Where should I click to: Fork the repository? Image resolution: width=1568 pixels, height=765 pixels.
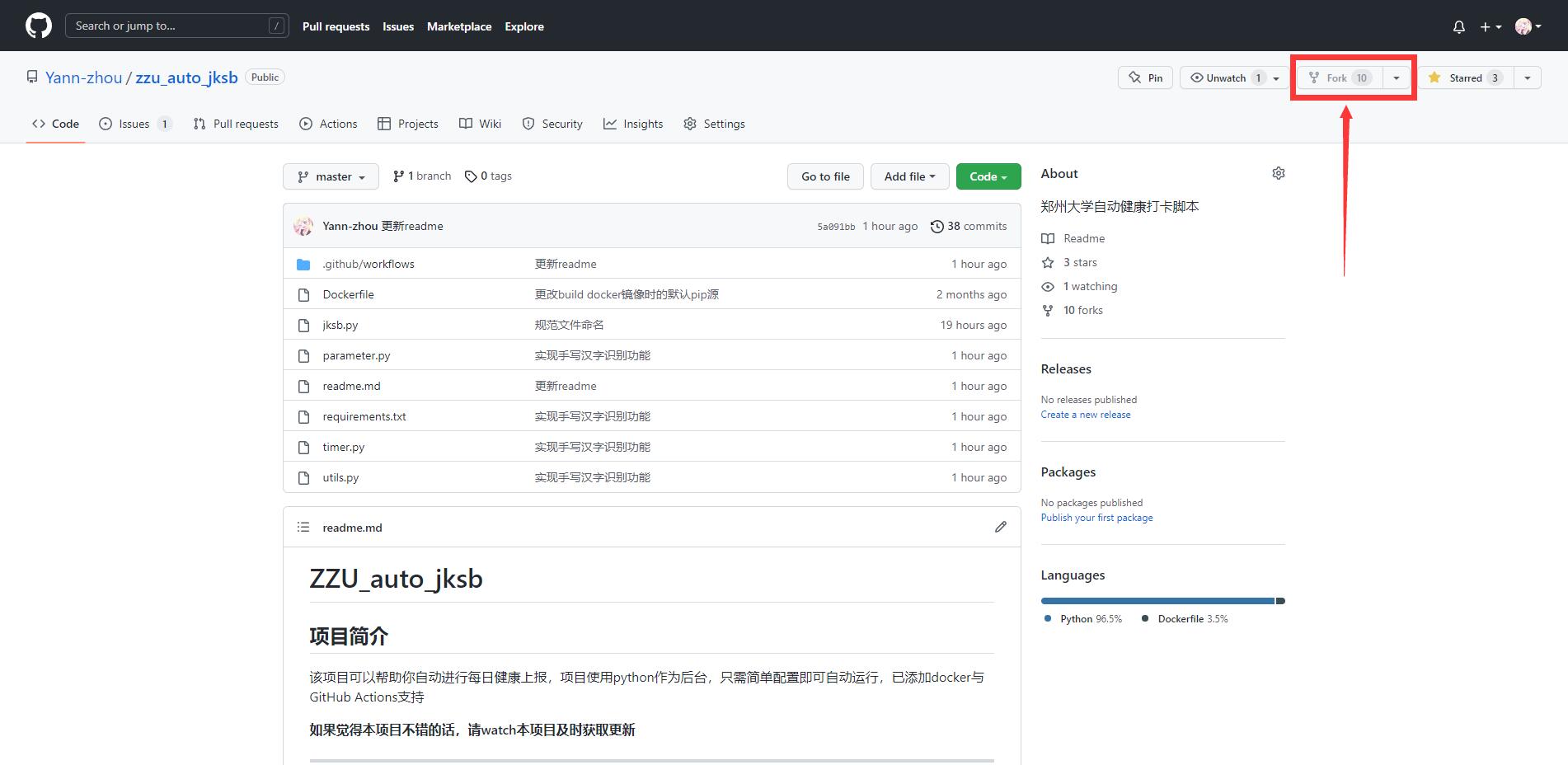(x=1340, y=77)
